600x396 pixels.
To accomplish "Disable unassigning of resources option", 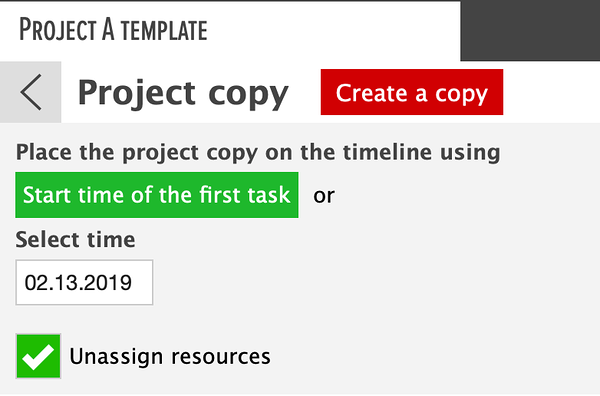I will [38, 356].
